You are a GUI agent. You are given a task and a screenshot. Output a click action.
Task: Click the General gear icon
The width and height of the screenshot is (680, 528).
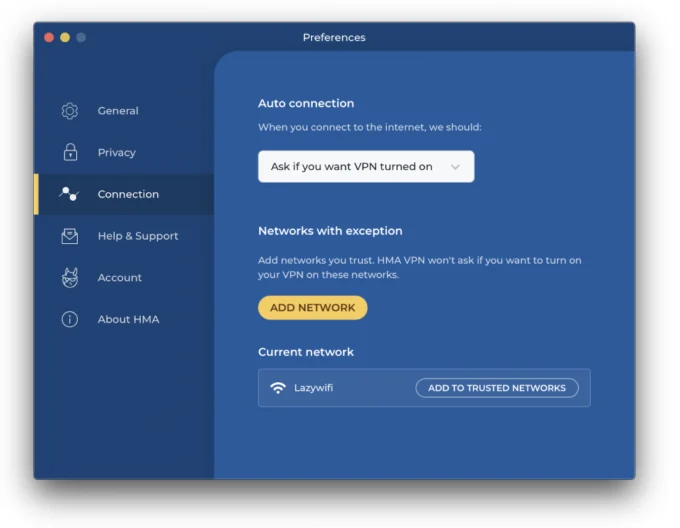pos(69,111)
